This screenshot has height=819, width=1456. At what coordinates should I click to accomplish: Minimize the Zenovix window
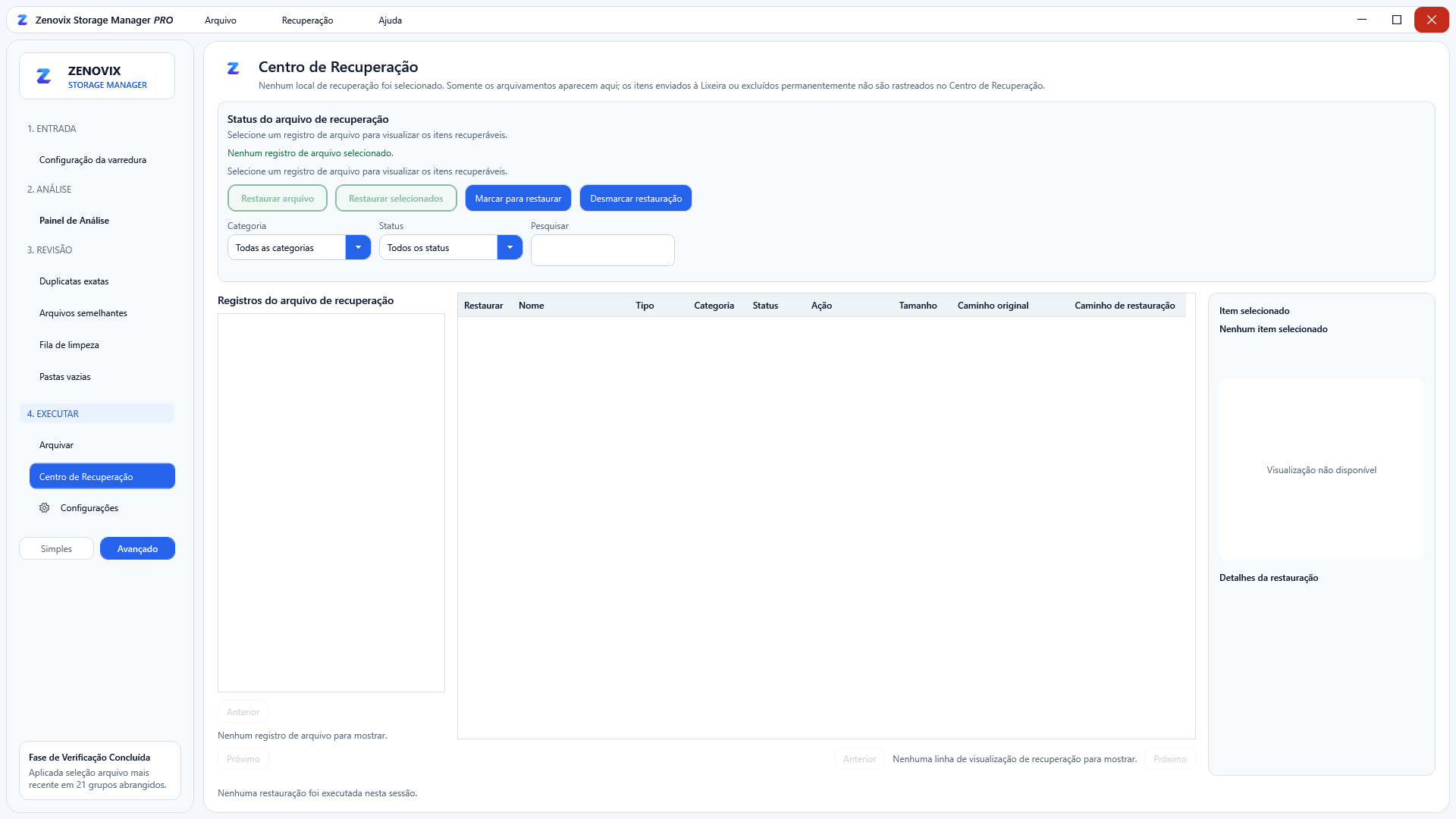1362,20
